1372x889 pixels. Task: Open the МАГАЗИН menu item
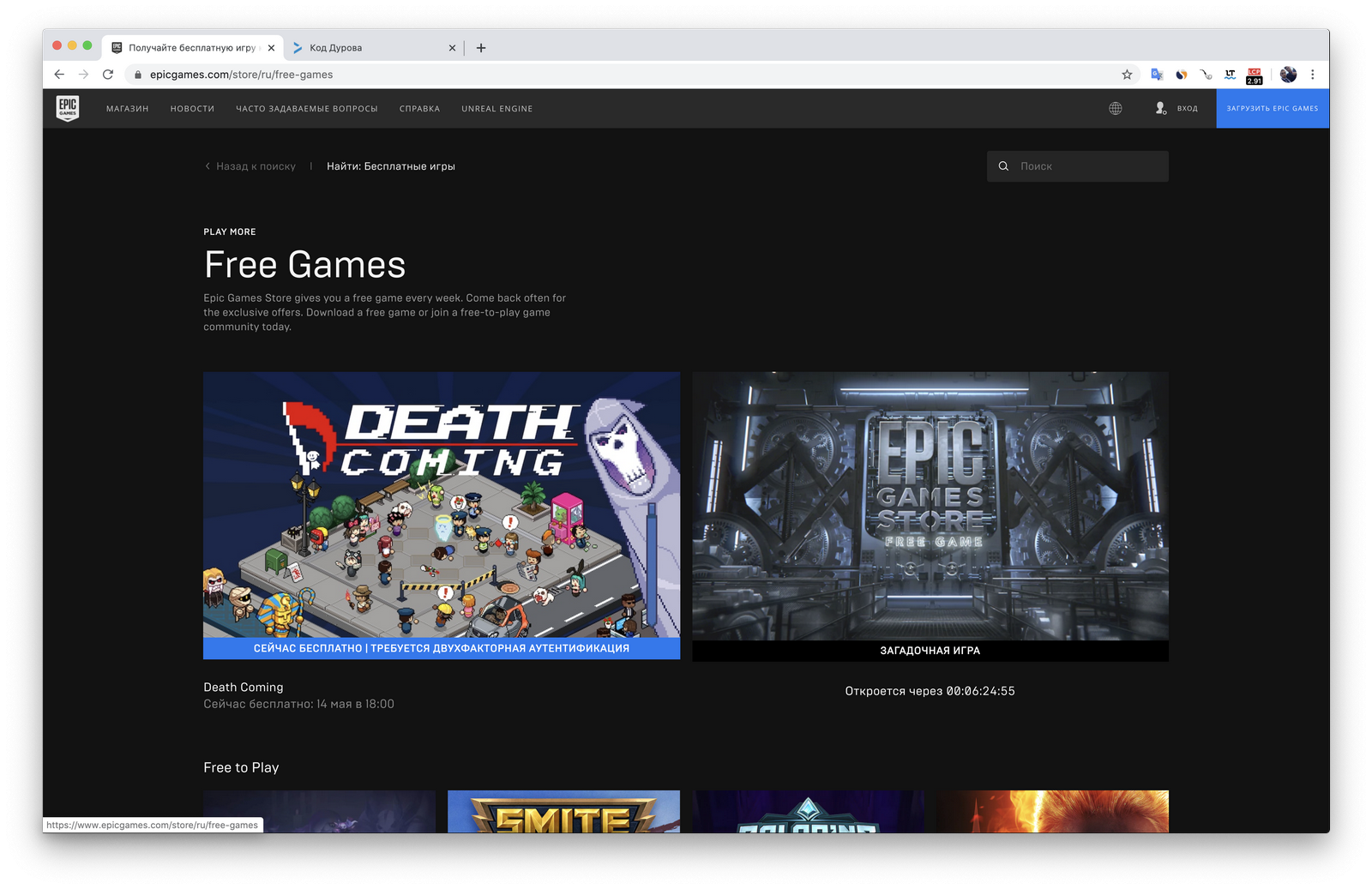(x=127, y=109)
